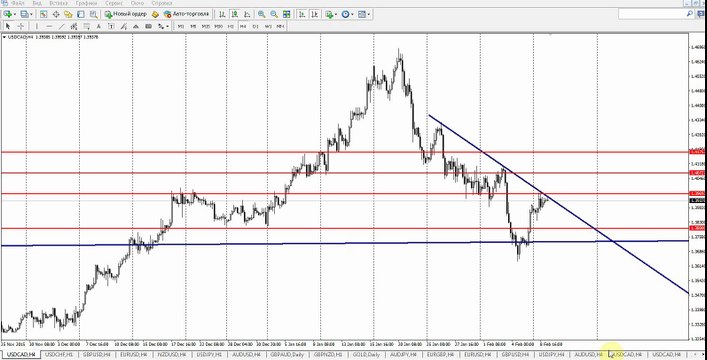
Task: Open the Navigator folders icon
Action: point(69,14)
